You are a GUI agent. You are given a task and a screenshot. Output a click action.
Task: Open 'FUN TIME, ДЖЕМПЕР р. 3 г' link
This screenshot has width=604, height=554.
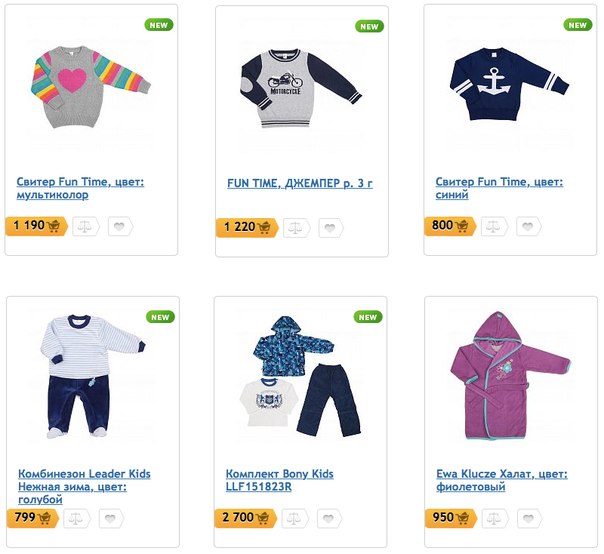pos(300,184)
